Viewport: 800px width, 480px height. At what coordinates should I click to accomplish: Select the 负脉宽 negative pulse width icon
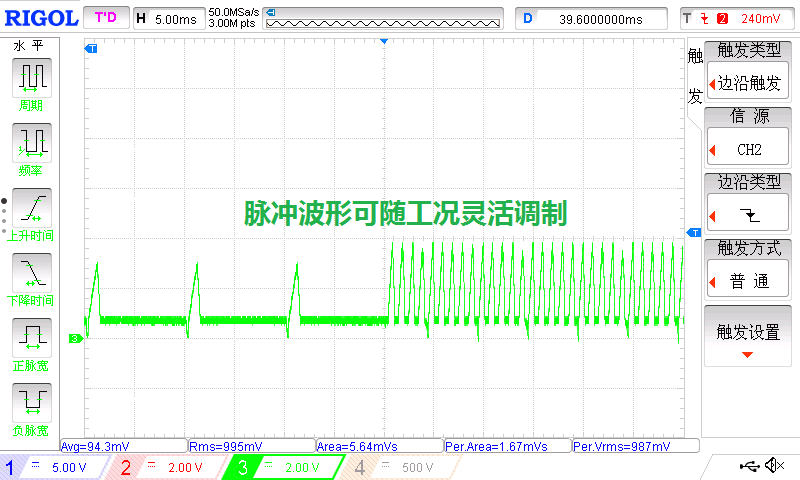point(32,401)
